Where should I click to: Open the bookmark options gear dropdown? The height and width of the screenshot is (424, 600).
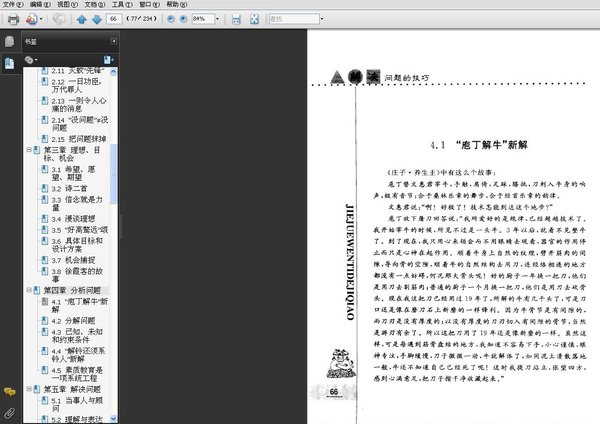click(x=31, y=60)
